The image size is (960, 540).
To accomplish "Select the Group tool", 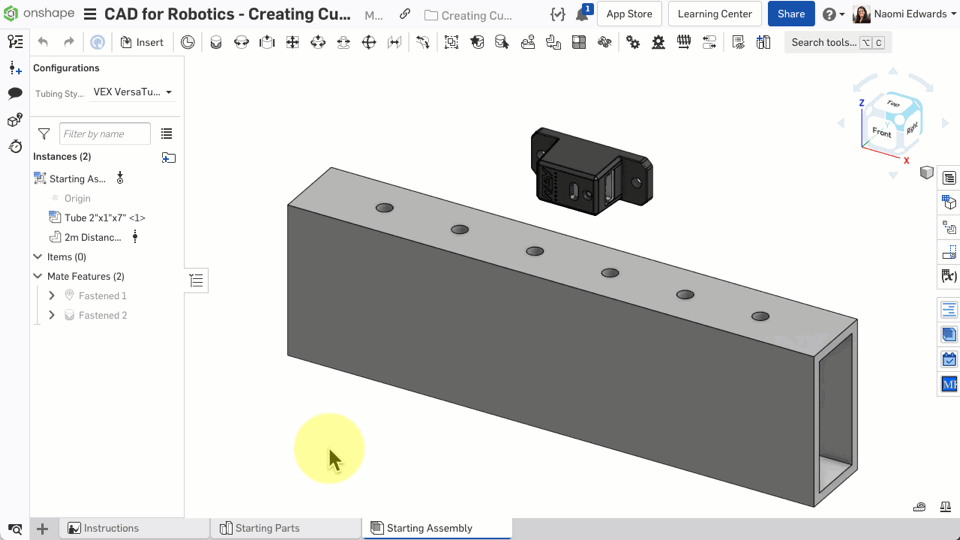I will pos(451,42).
